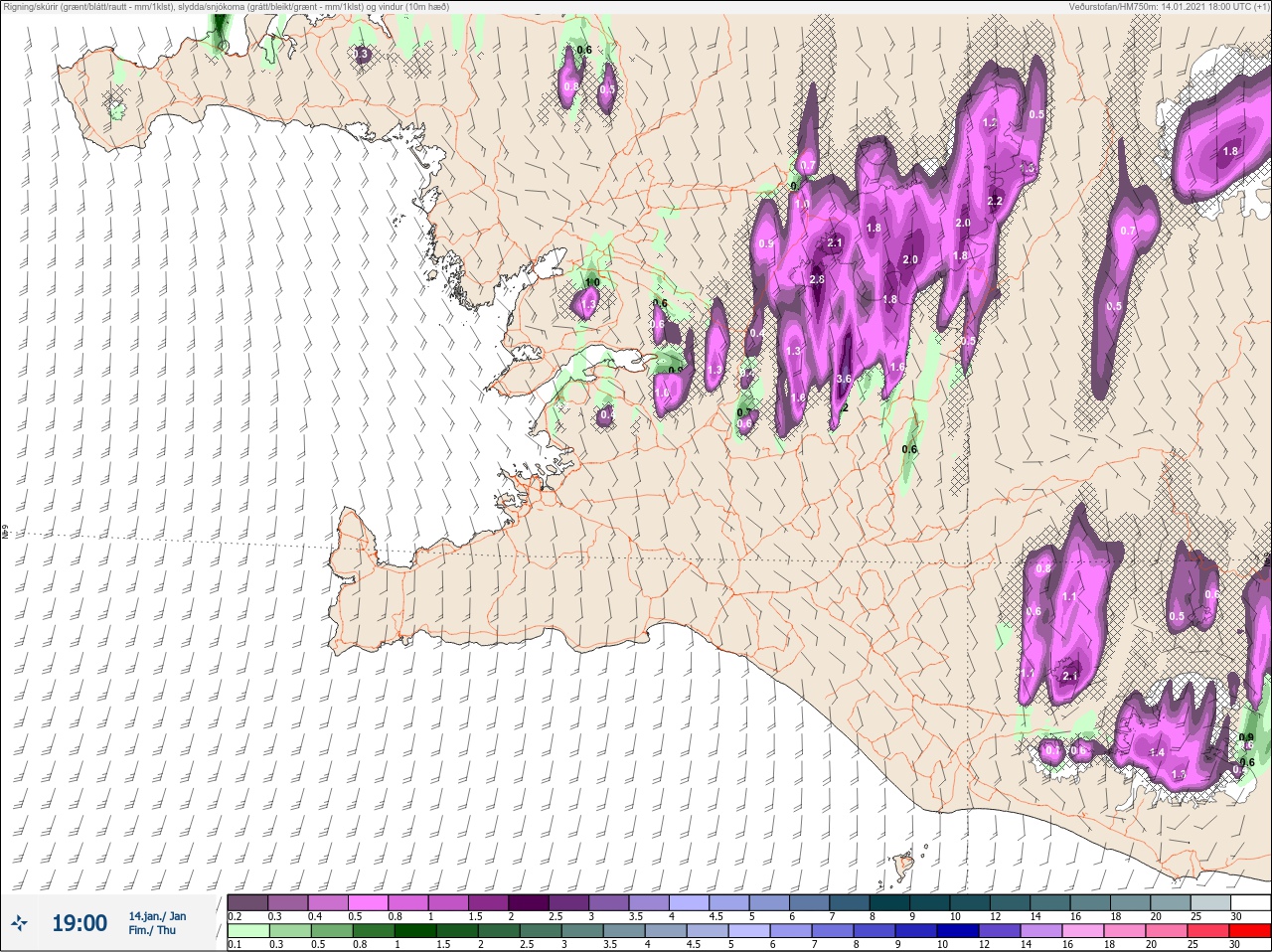The height and width of the screenshot is (952, 1272).
Task: Pick the white swatch ending upper legend
Action: (x=1252, y=902)
